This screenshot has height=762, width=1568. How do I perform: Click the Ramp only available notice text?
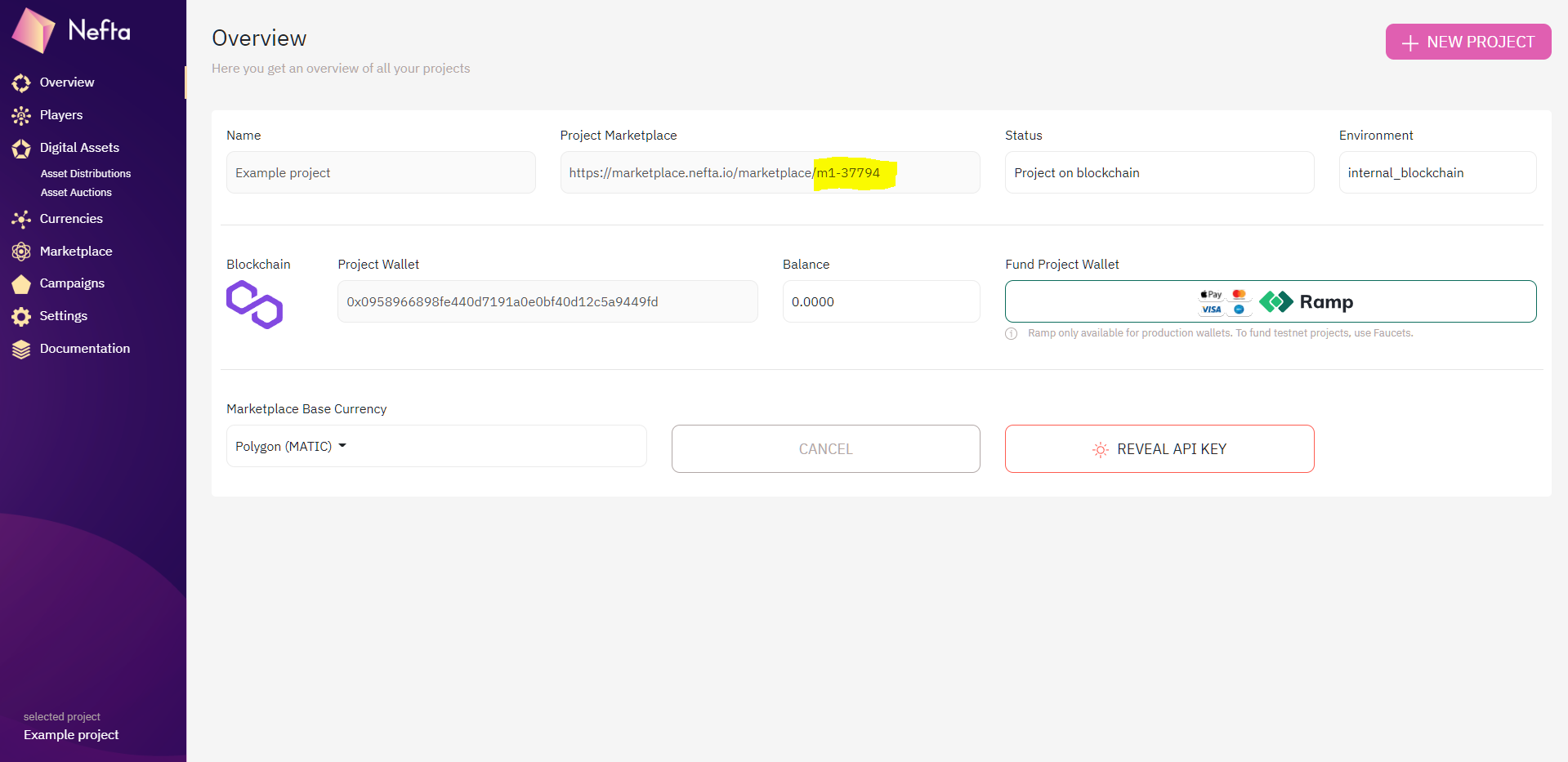1220,333
